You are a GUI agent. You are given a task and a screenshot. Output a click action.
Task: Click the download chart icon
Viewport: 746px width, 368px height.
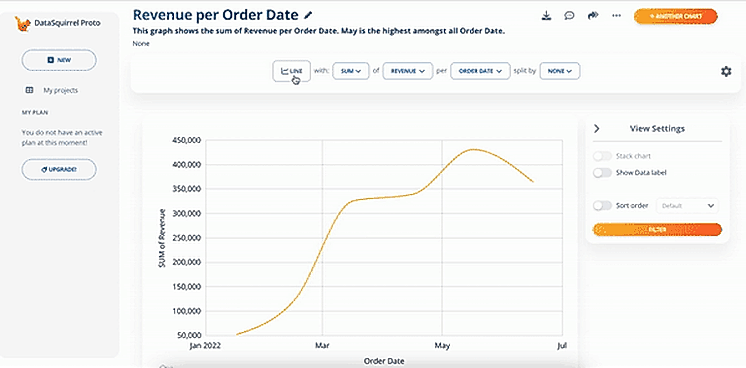pos(546,16)
